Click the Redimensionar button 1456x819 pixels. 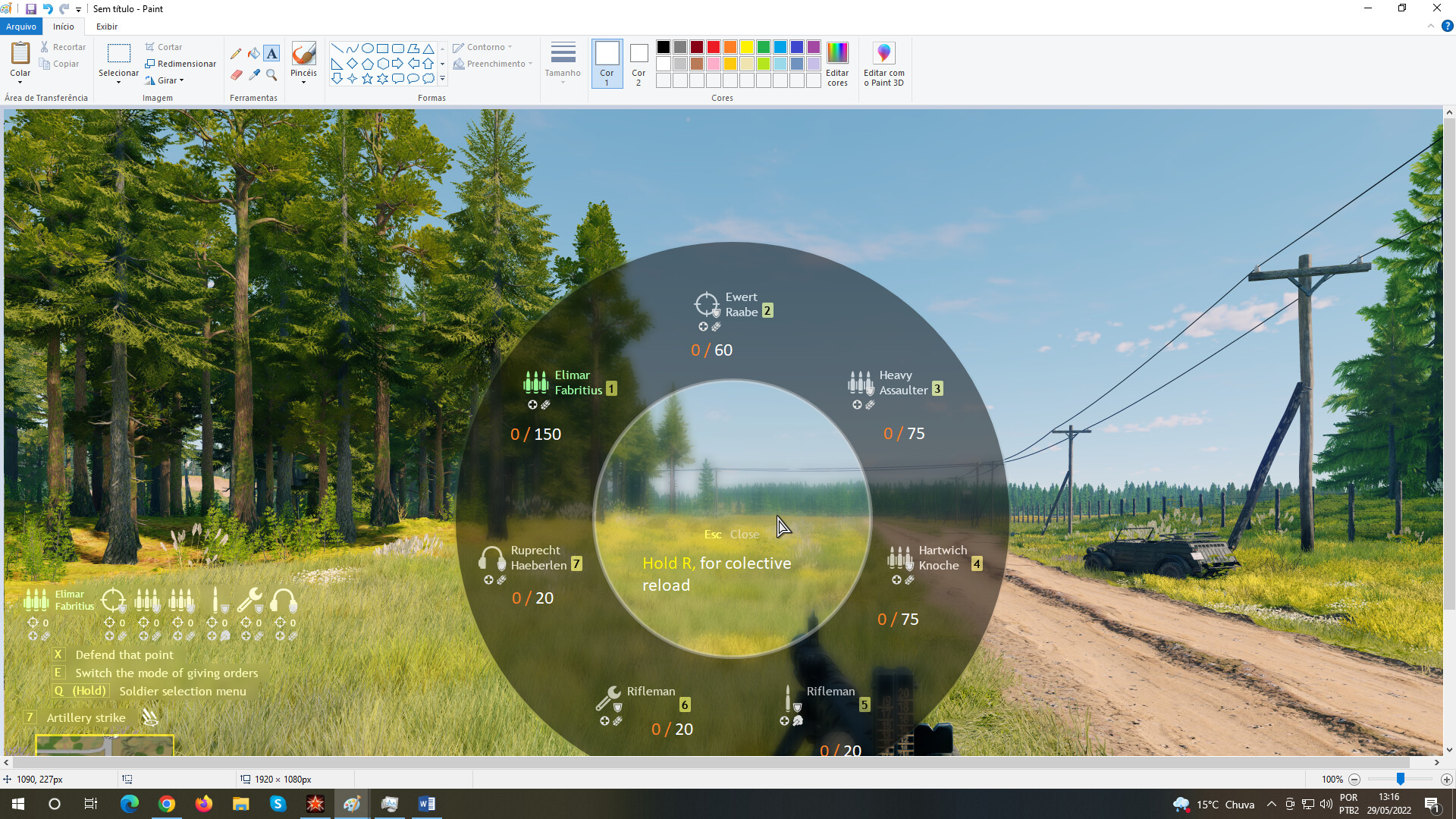click(180, 64)
